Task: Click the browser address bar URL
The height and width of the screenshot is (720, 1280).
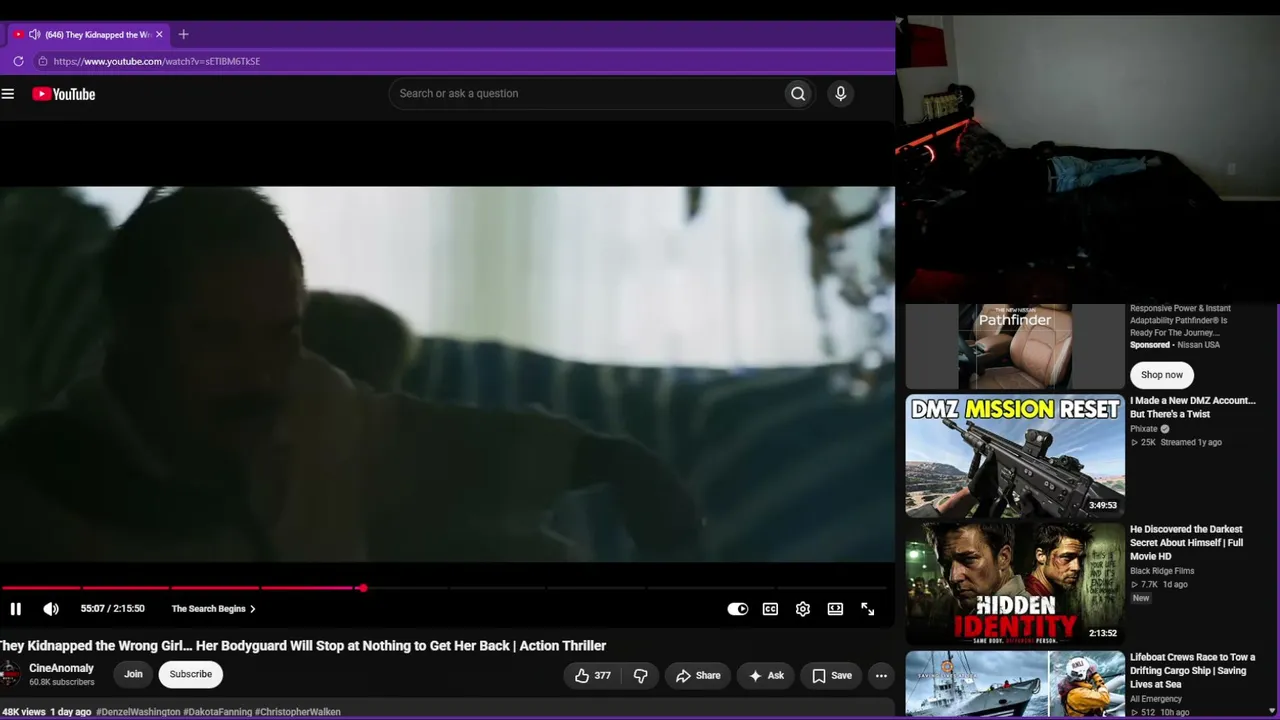Action: 157,61
